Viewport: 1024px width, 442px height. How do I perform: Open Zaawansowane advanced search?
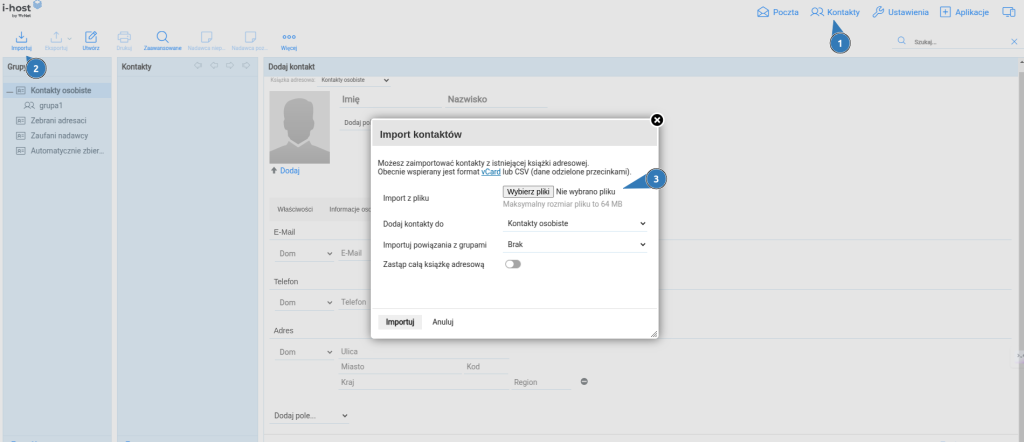(x=163, y=40)
